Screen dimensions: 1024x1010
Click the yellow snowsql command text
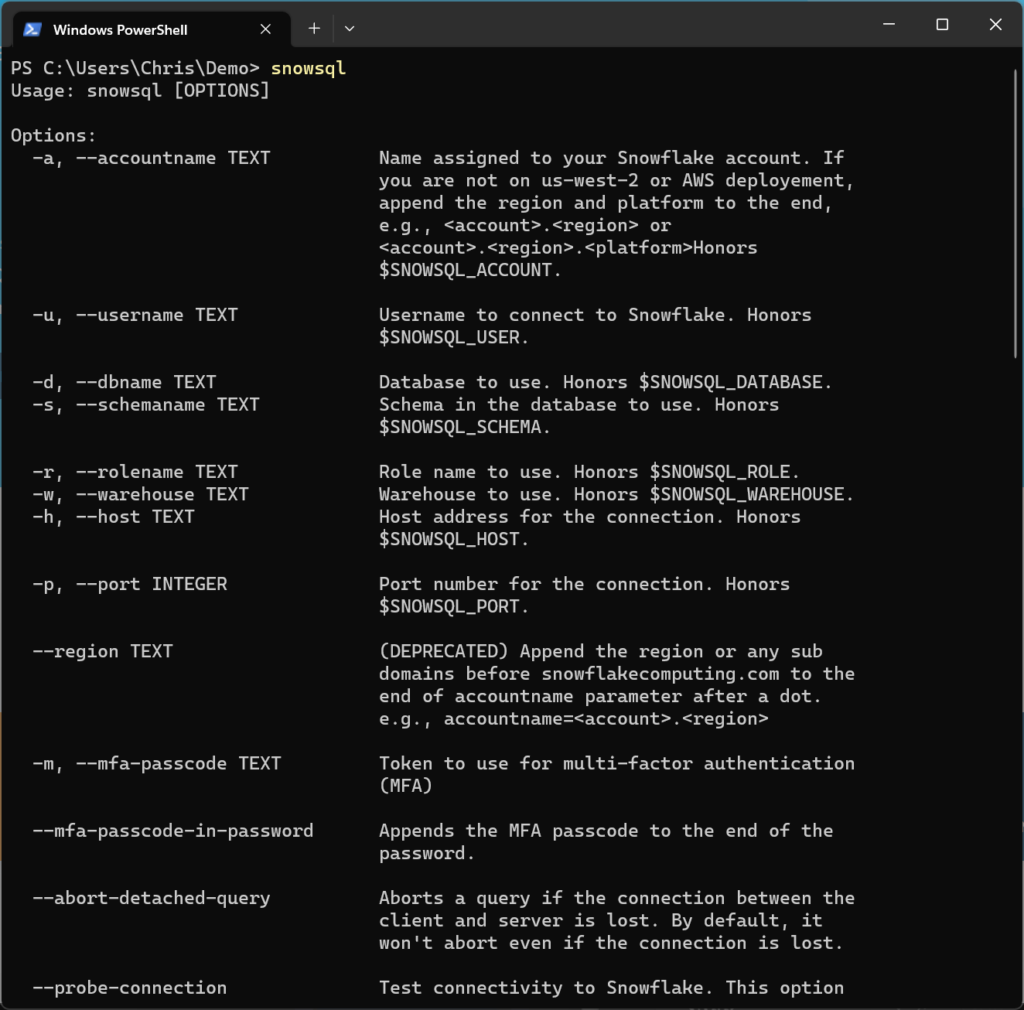pos(308,68)
